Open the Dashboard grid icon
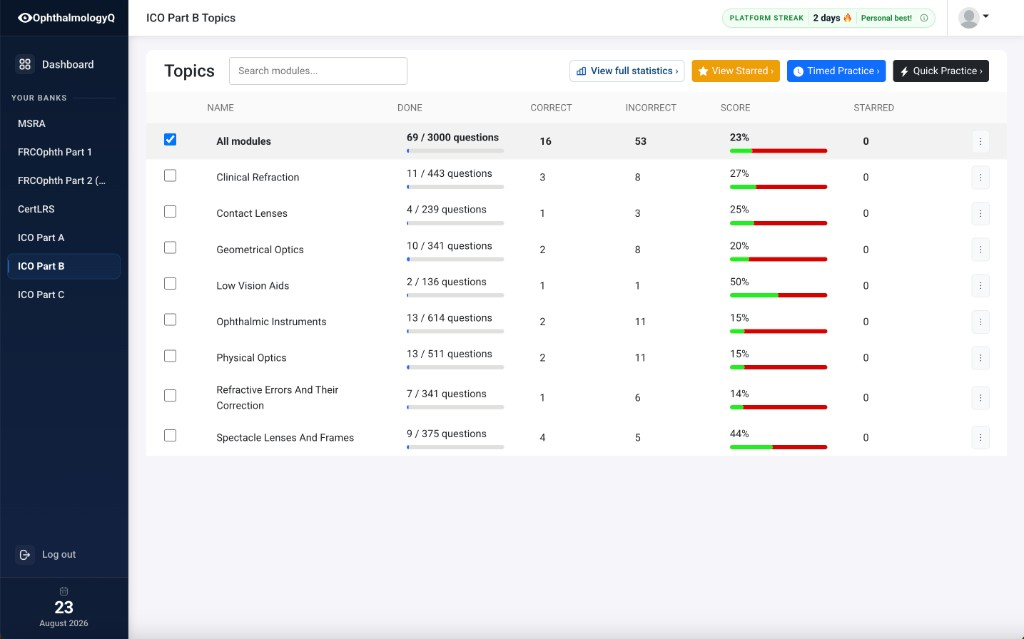Viewport: 1024px width, 639px height. (x=25, y=64)
